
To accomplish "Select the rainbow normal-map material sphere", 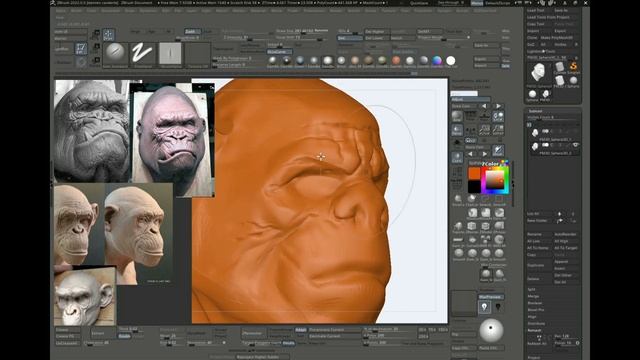I will click(437, 61).
